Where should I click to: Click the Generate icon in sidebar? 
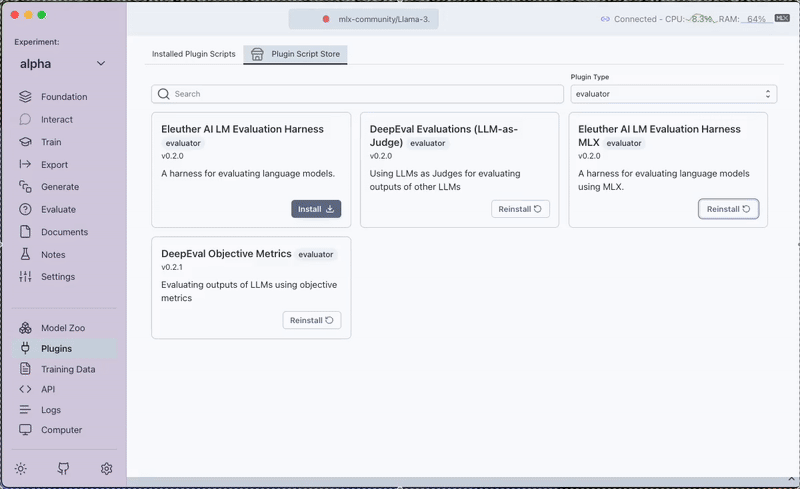25,187
